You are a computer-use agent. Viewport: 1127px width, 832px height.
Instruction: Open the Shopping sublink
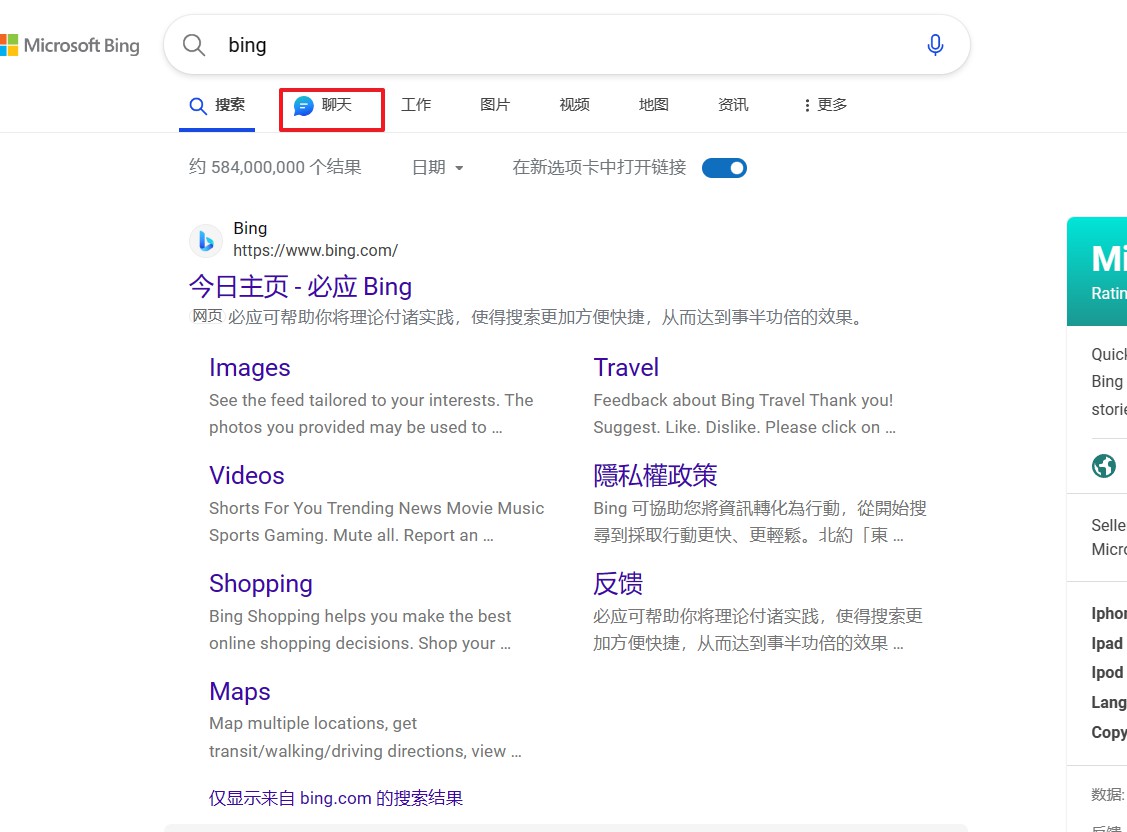tap(261, 583)
